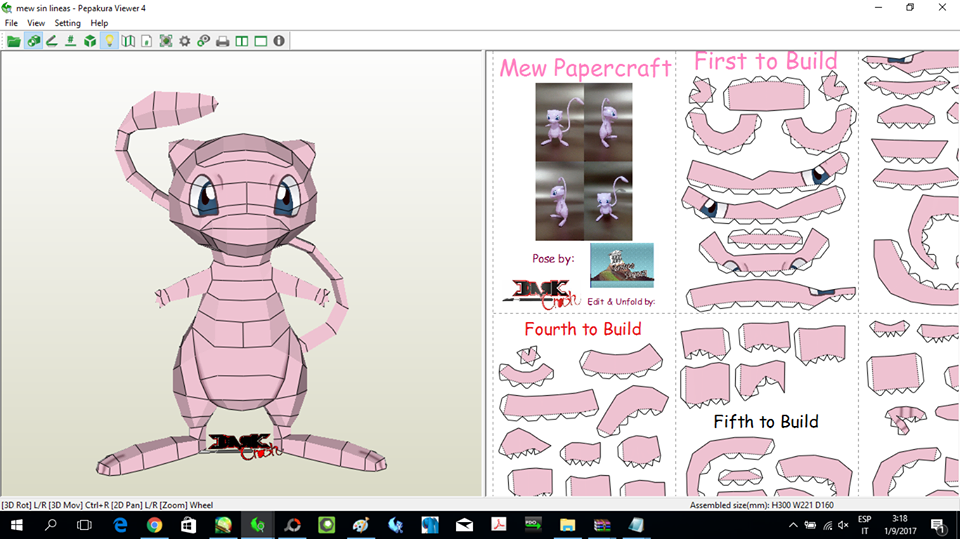Switch to single-pane window layout

point(261,41)
